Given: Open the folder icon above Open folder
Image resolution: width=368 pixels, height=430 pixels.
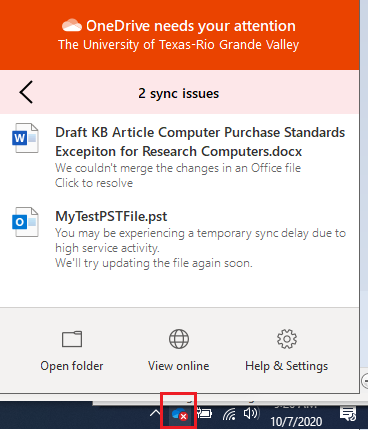Looking at the screenshot, I should click(72, 339).
